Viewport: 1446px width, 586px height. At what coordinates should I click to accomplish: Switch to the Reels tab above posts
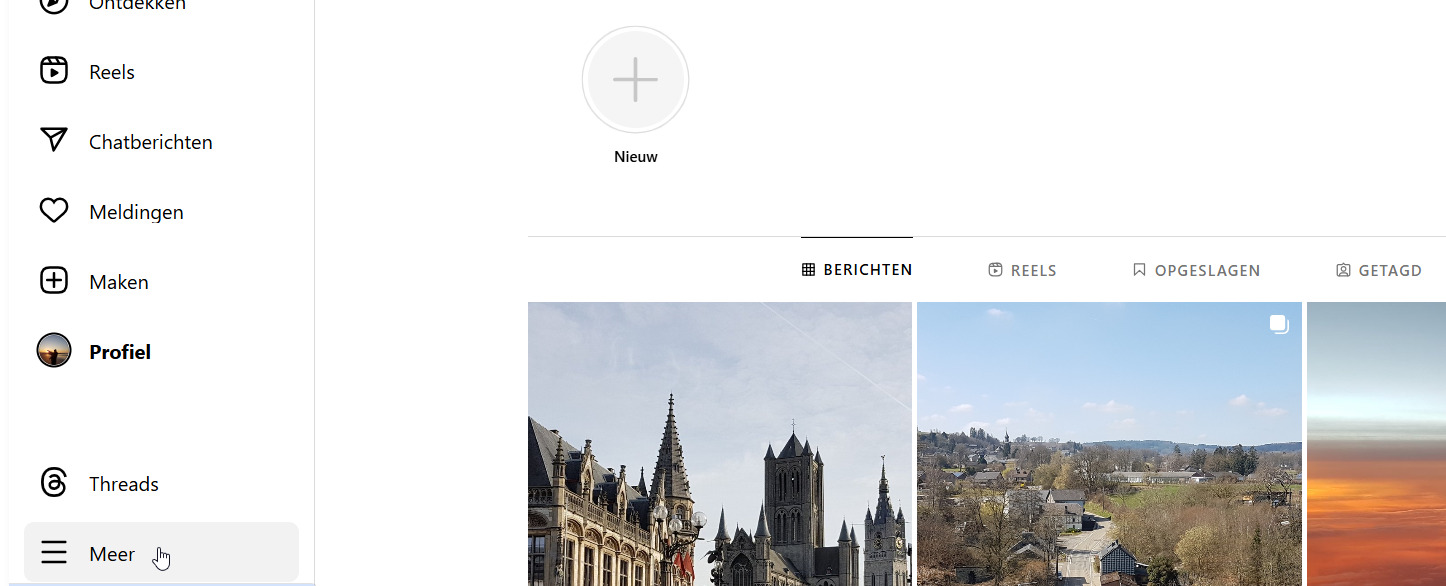coord(1022,270)
